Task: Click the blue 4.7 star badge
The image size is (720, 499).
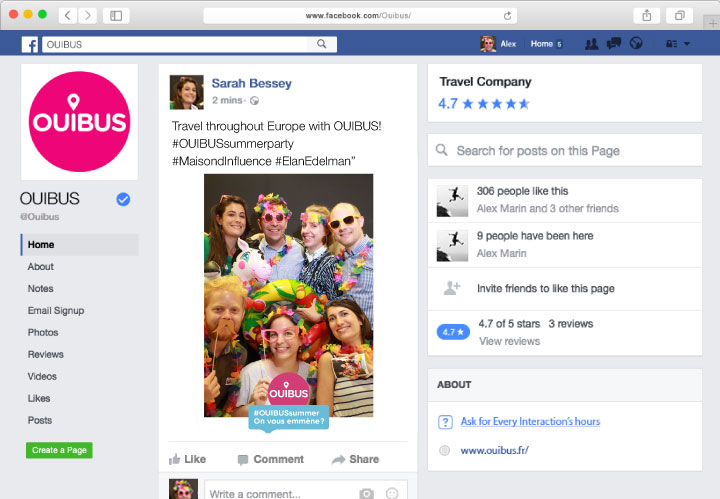Action: [x=453, y=332]
